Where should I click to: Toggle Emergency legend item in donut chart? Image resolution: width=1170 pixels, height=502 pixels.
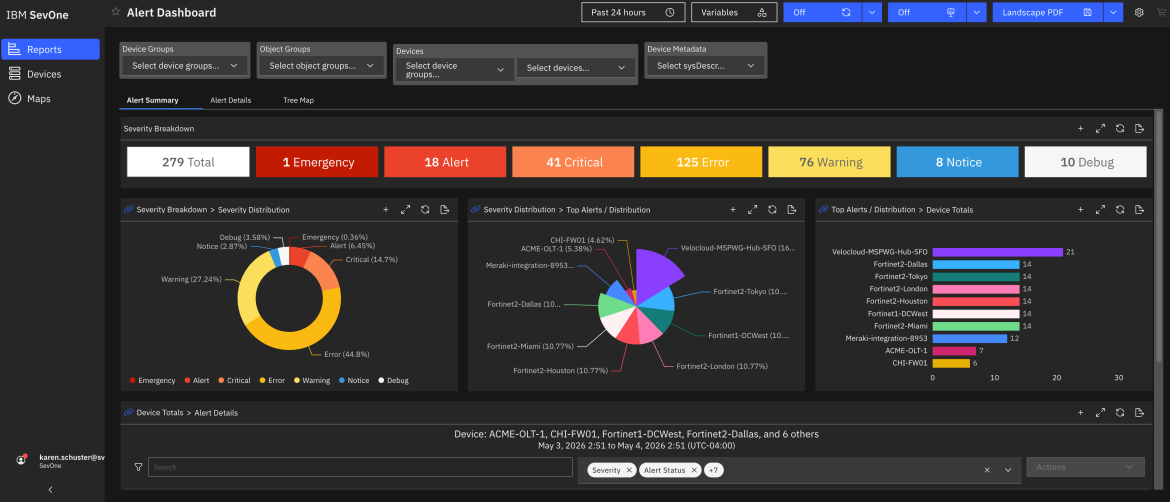(x=152, y=380)
